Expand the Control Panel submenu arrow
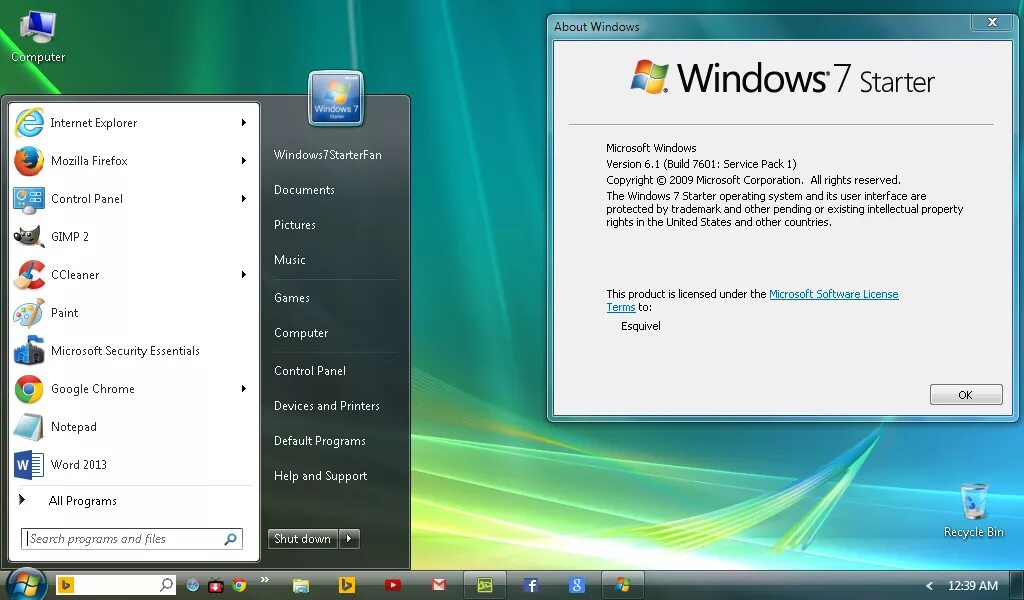1024x600 pixels. tap(244, 198)
